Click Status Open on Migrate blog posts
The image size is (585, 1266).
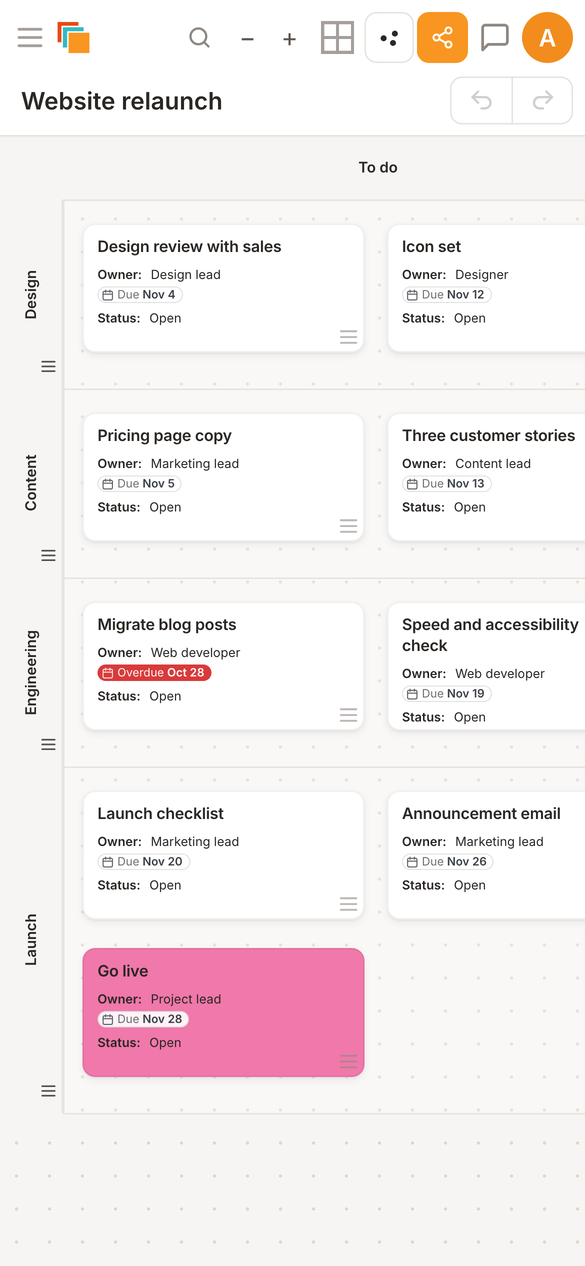139,697
